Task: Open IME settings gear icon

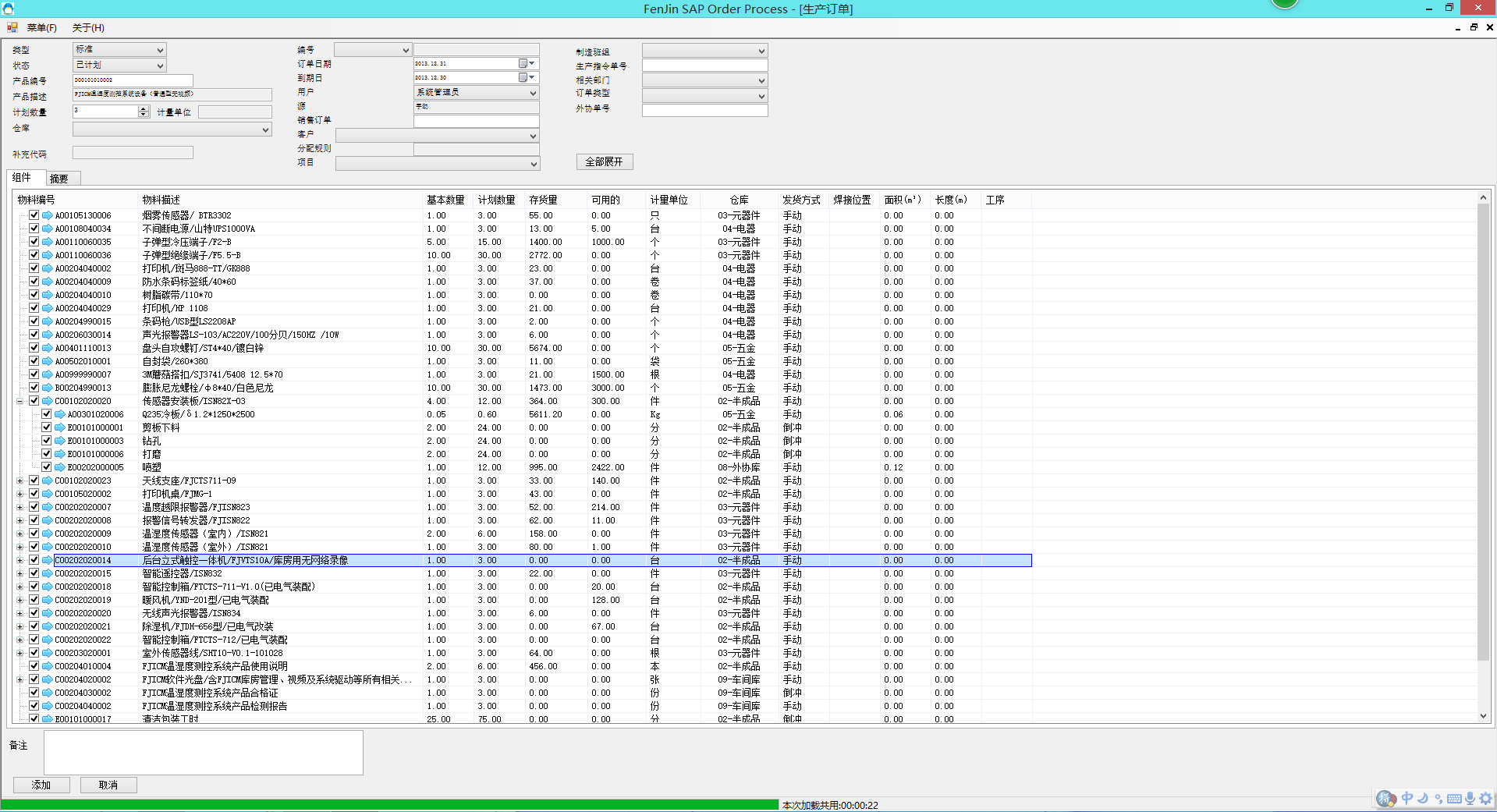Action: click(x=1485, y=798)
